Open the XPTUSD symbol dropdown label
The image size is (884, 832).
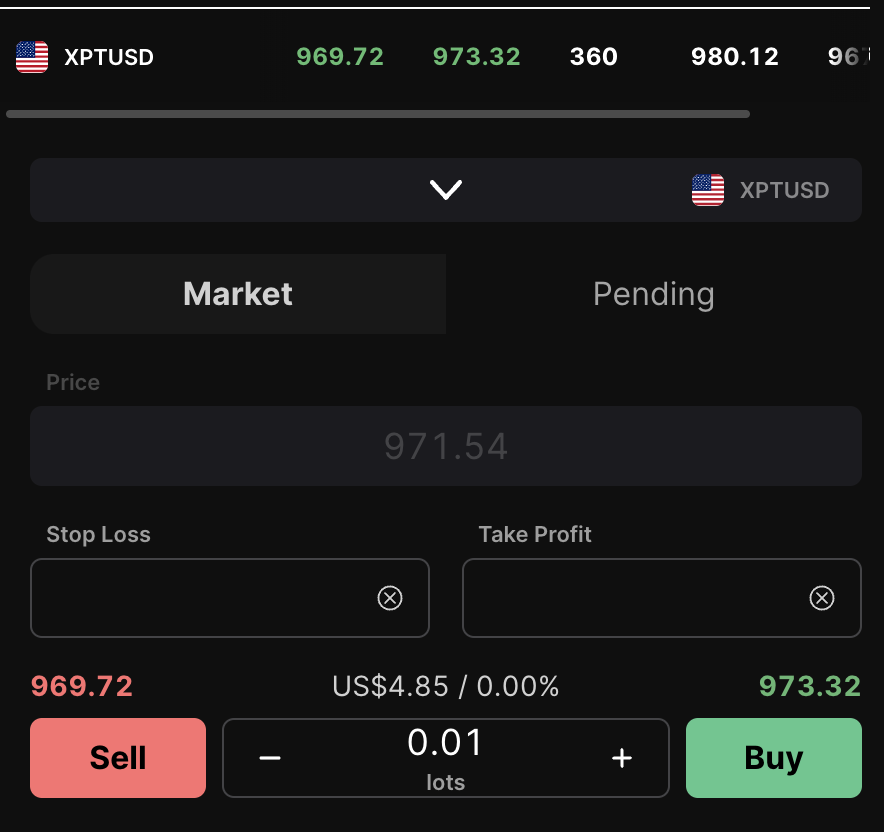point(784,190)
